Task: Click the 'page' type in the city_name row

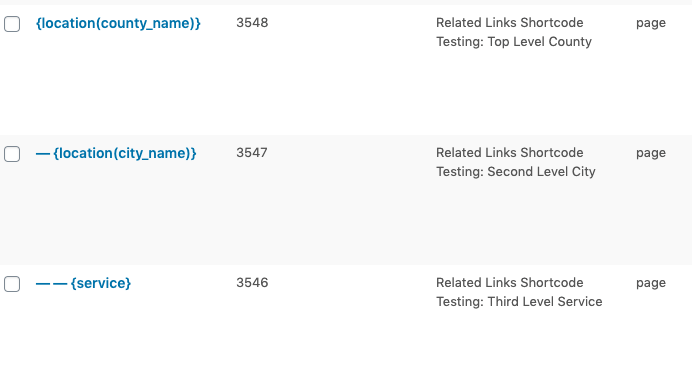Action: tap(651, 154)
